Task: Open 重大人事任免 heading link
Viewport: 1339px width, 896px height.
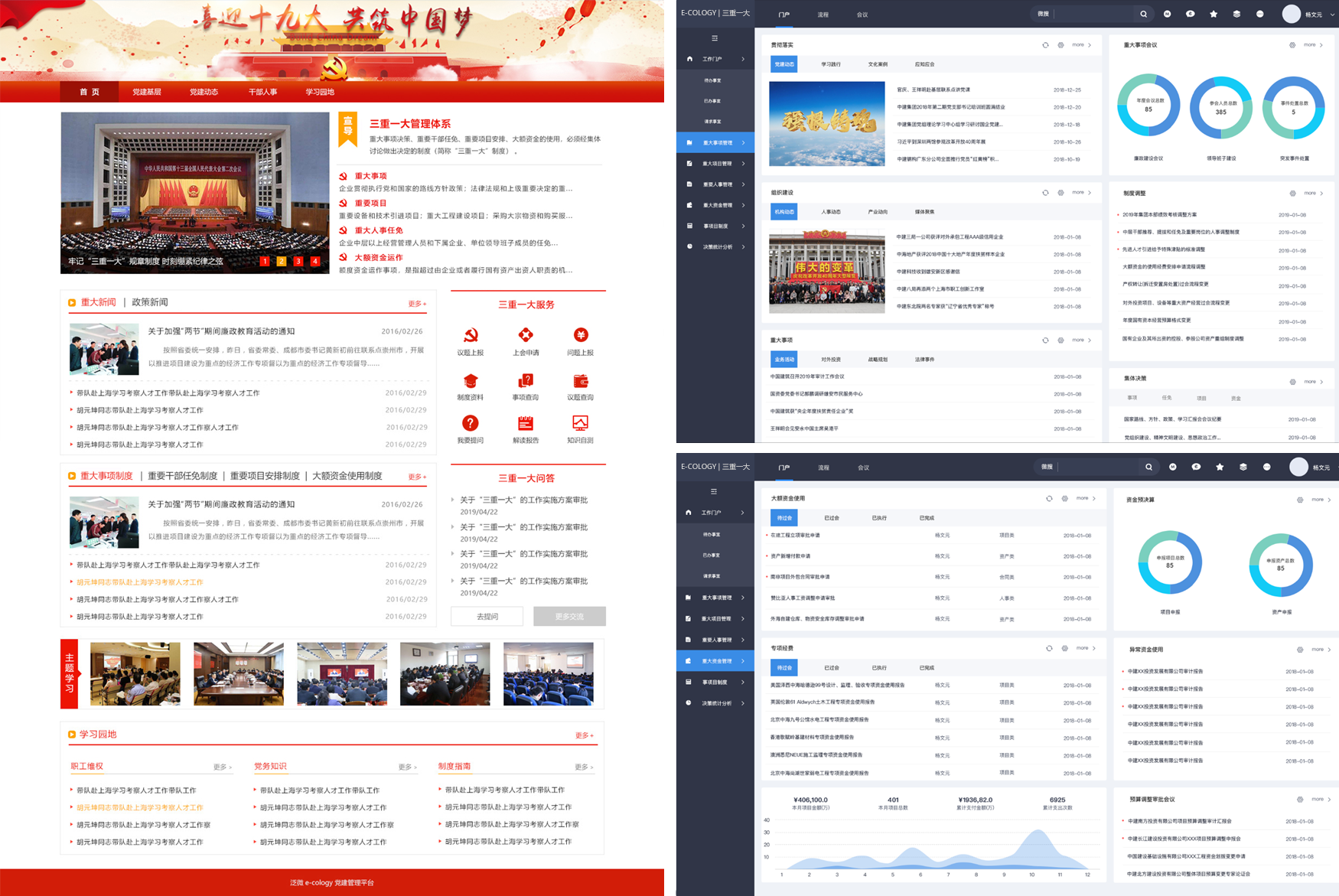Action: coord(379,230)
